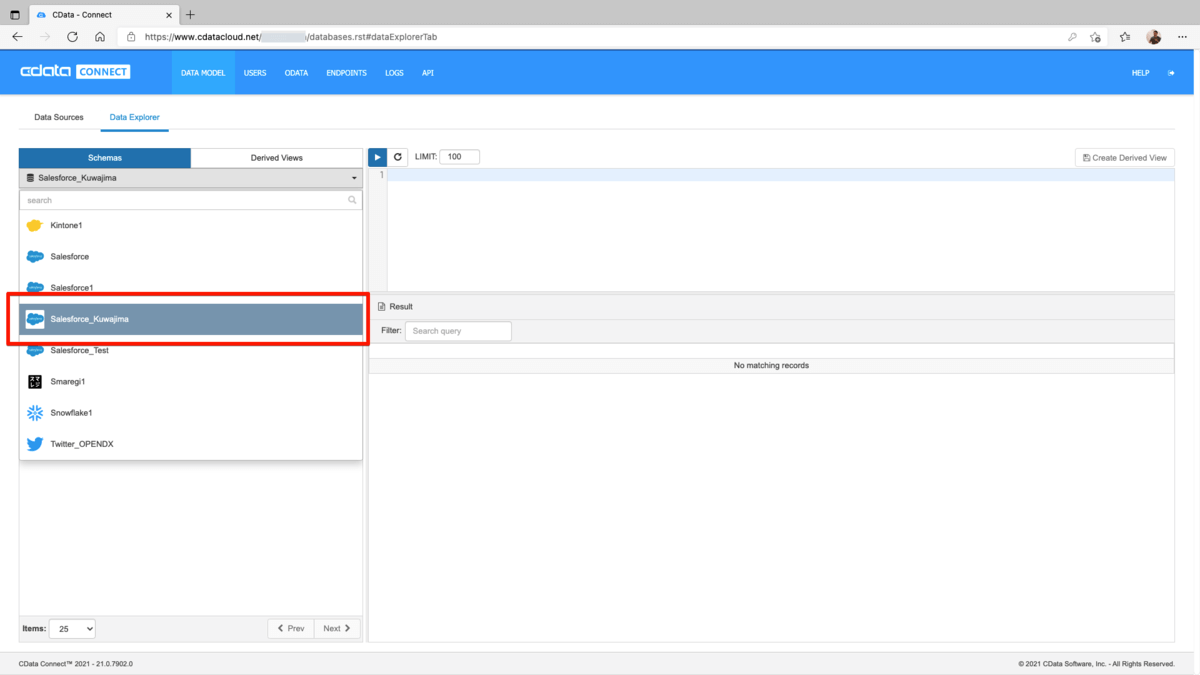Click the Smaregi1 icon
Screen dimensions: 1200x675
tap(35, 382)
